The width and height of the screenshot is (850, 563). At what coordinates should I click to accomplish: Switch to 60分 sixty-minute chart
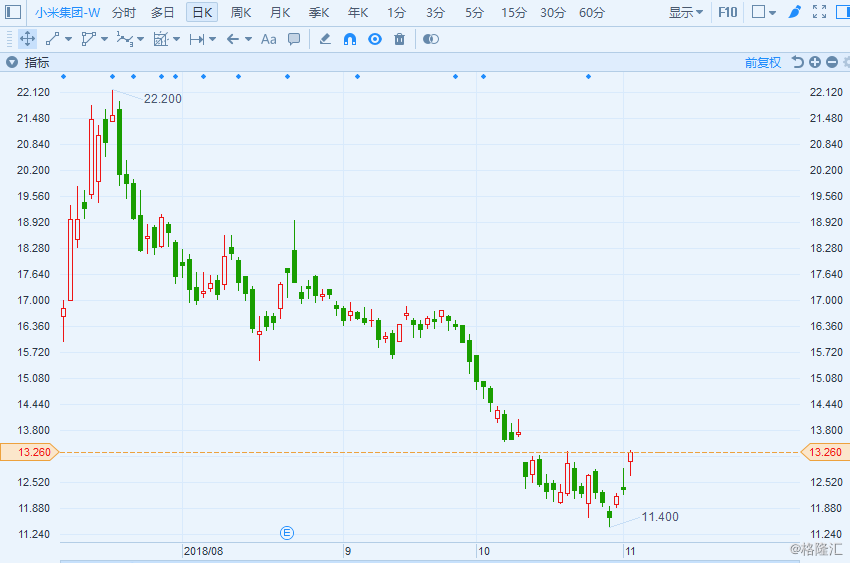592,12
